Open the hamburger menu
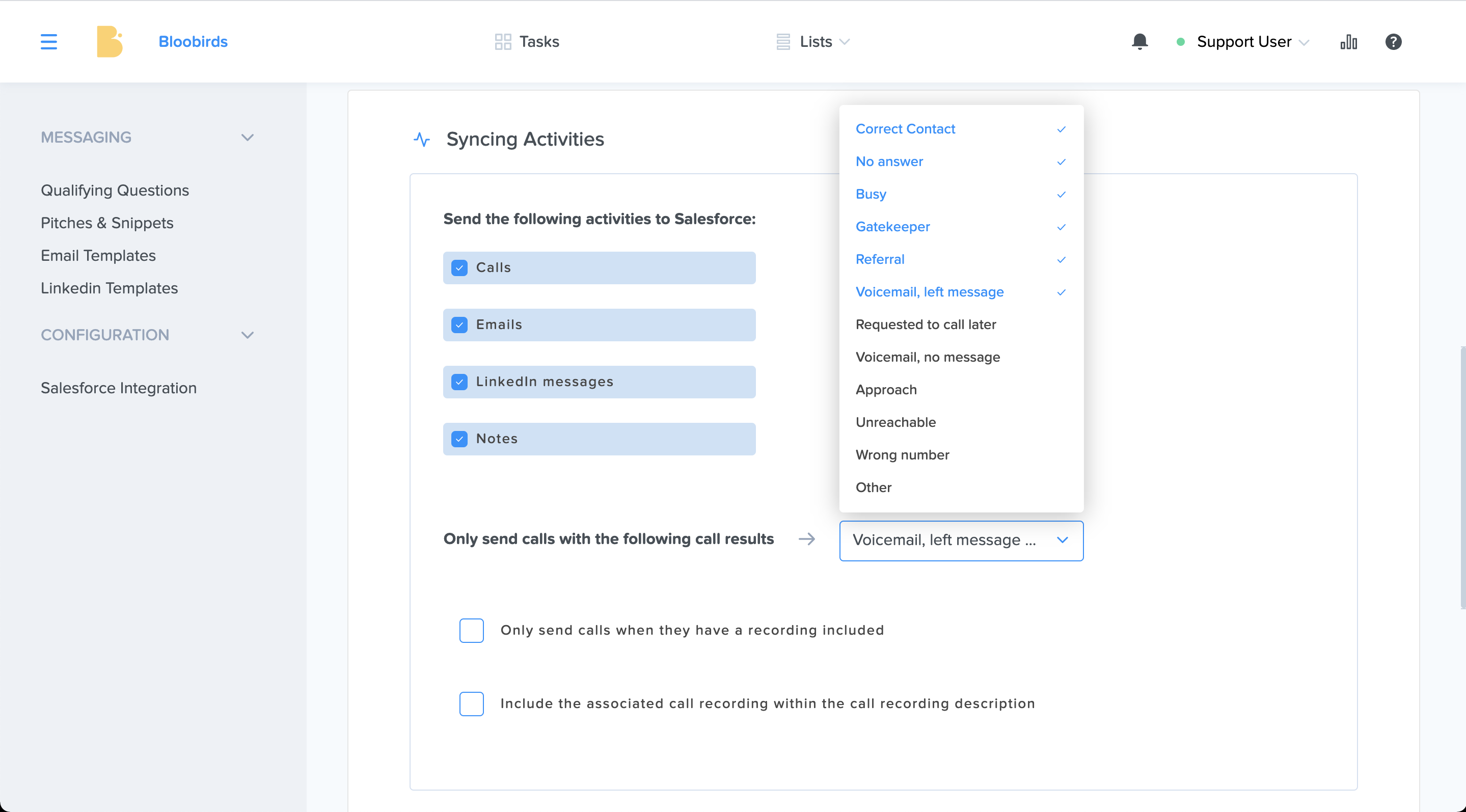 [49, 42]
